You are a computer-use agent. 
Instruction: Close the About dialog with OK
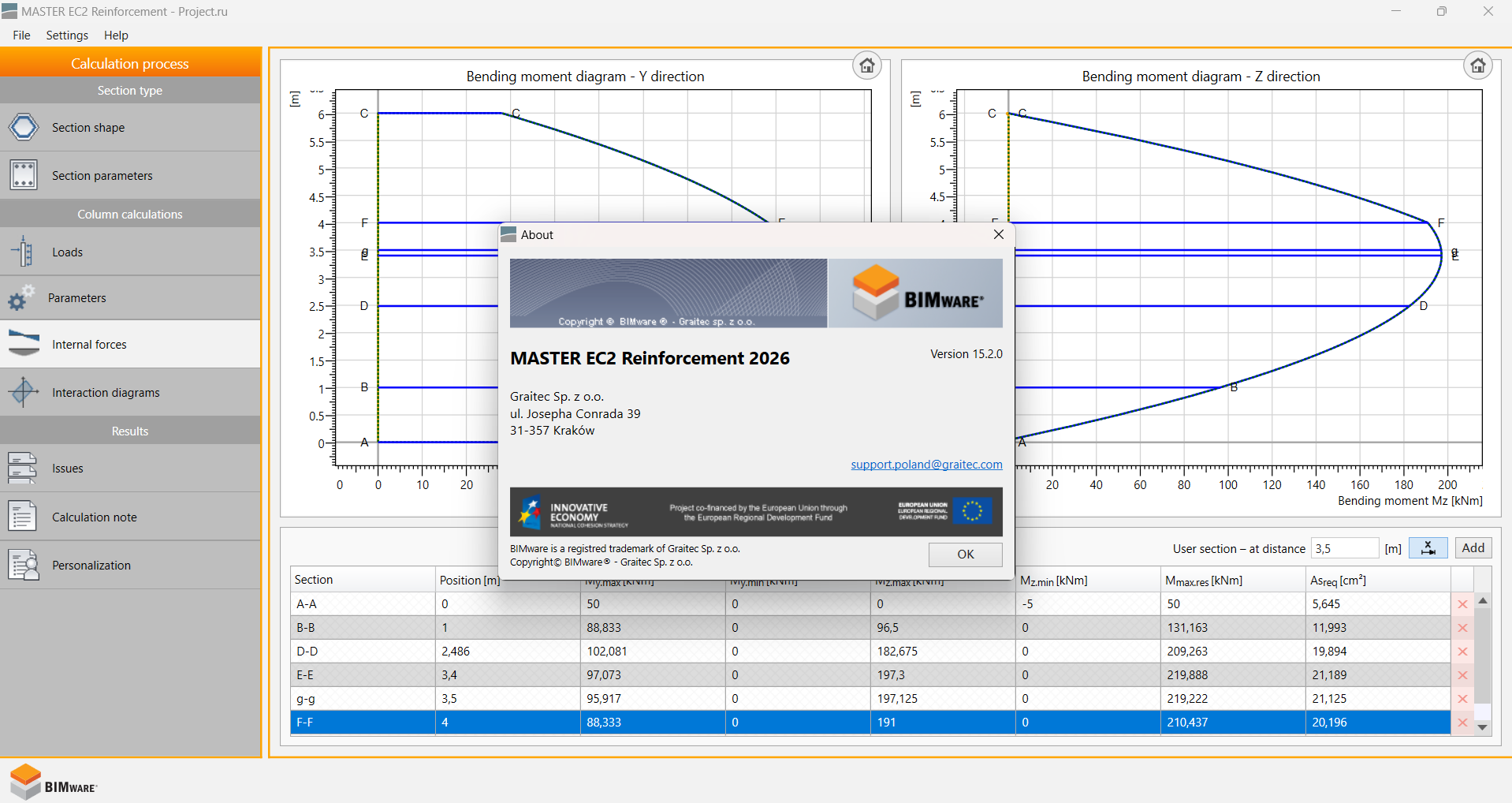tap(965, 555)
